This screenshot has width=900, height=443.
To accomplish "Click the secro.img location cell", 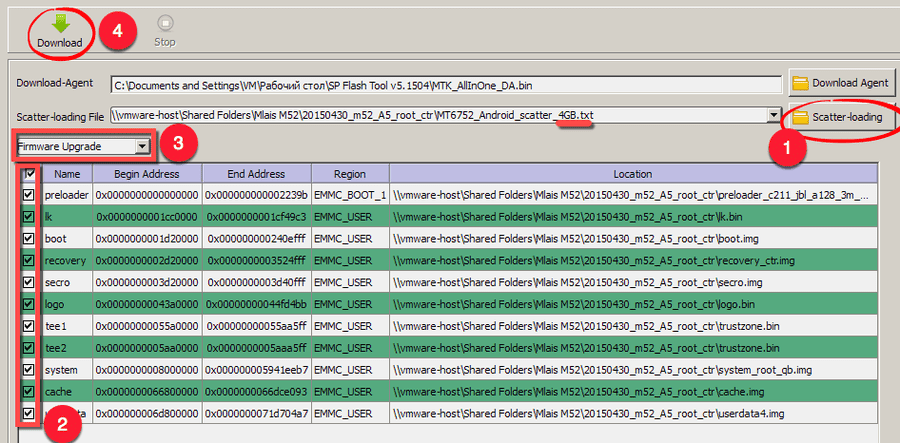I will pos(633,282).
